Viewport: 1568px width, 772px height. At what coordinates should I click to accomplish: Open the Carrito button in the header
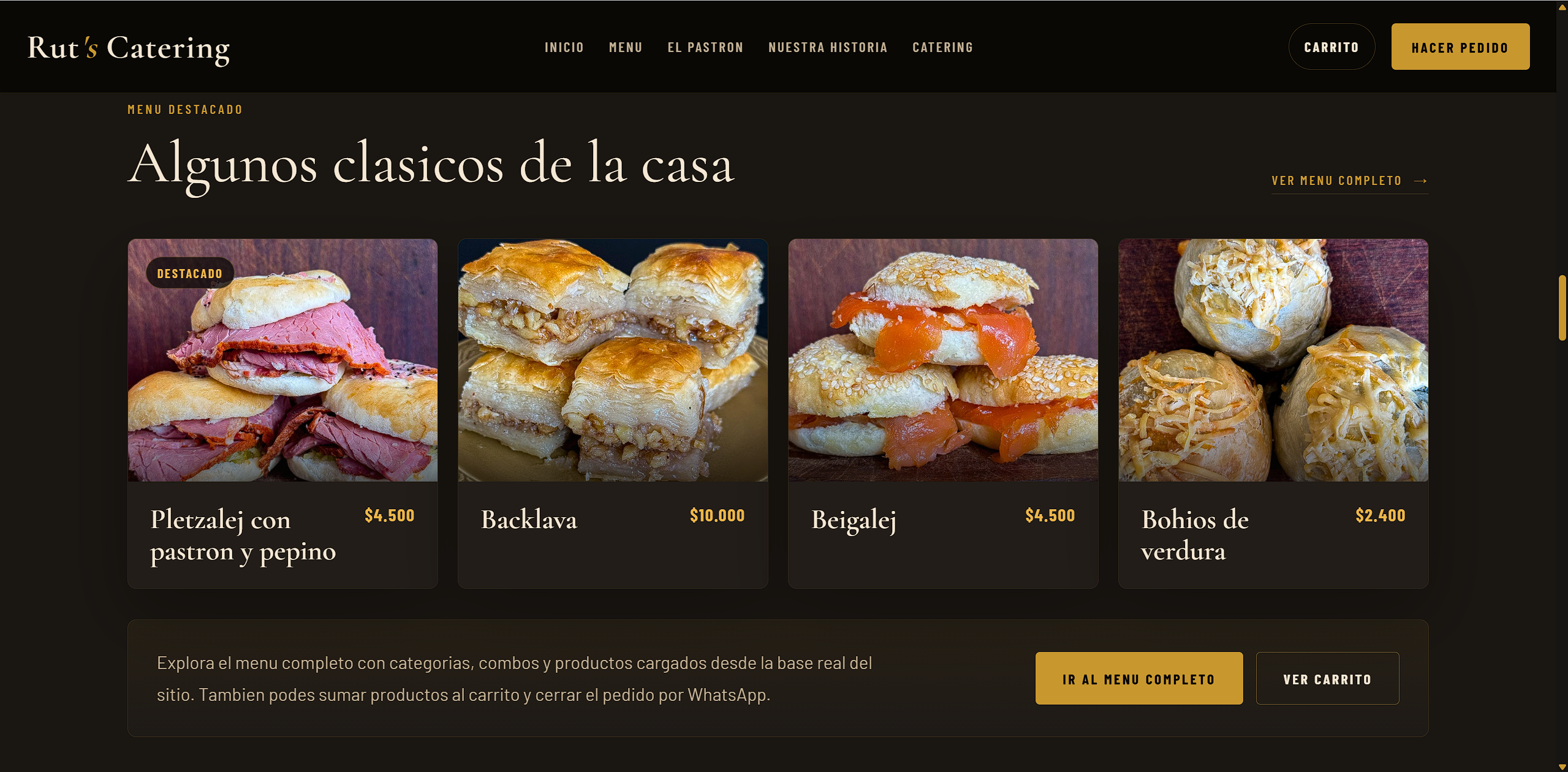coord(1331,47)
